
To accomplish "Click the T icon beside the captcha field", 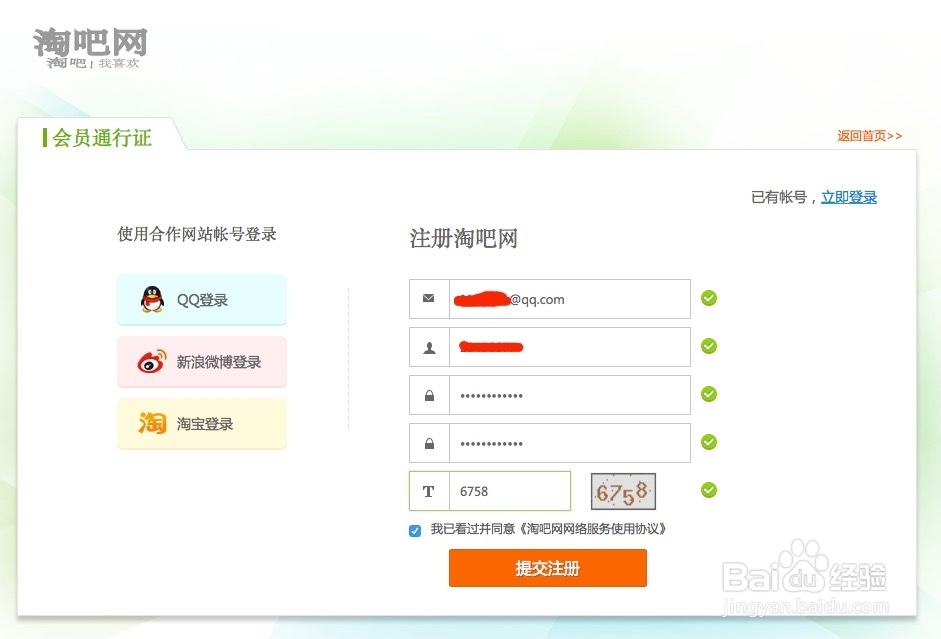I will [x=428, y=491].
